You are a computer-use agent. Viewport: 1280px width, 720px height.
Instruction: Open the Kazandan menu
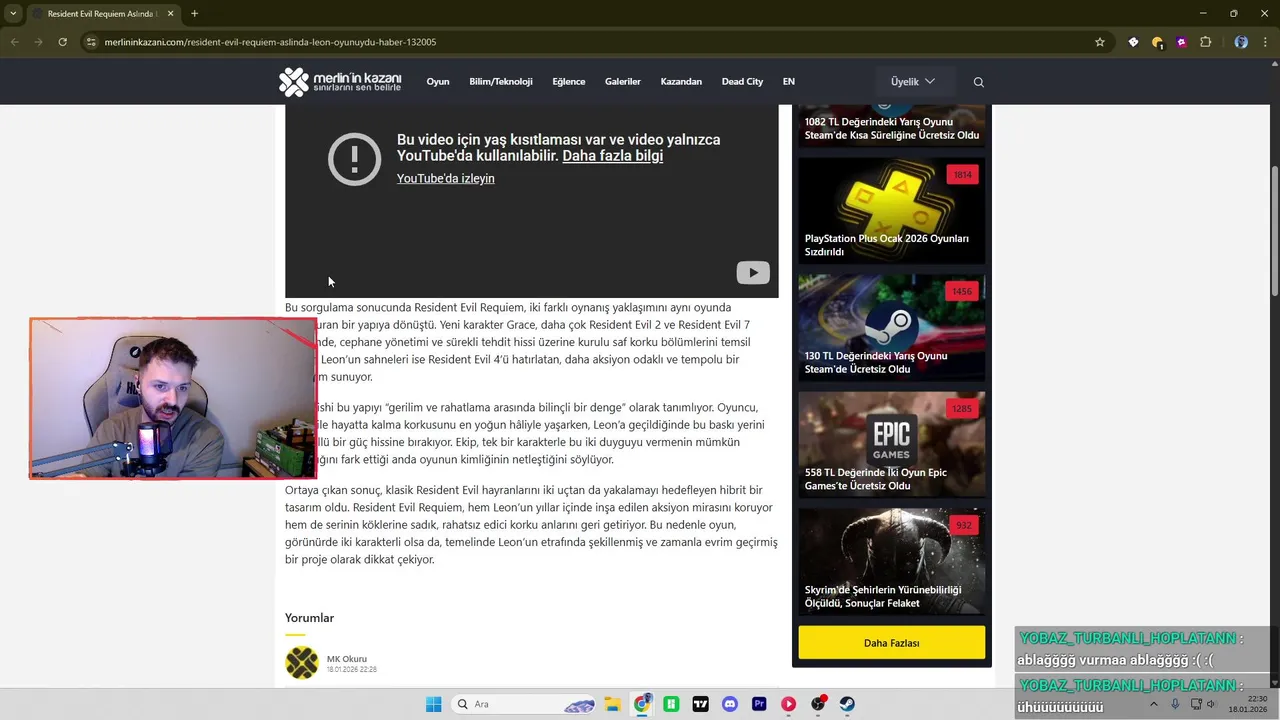(x=681, y=82)
